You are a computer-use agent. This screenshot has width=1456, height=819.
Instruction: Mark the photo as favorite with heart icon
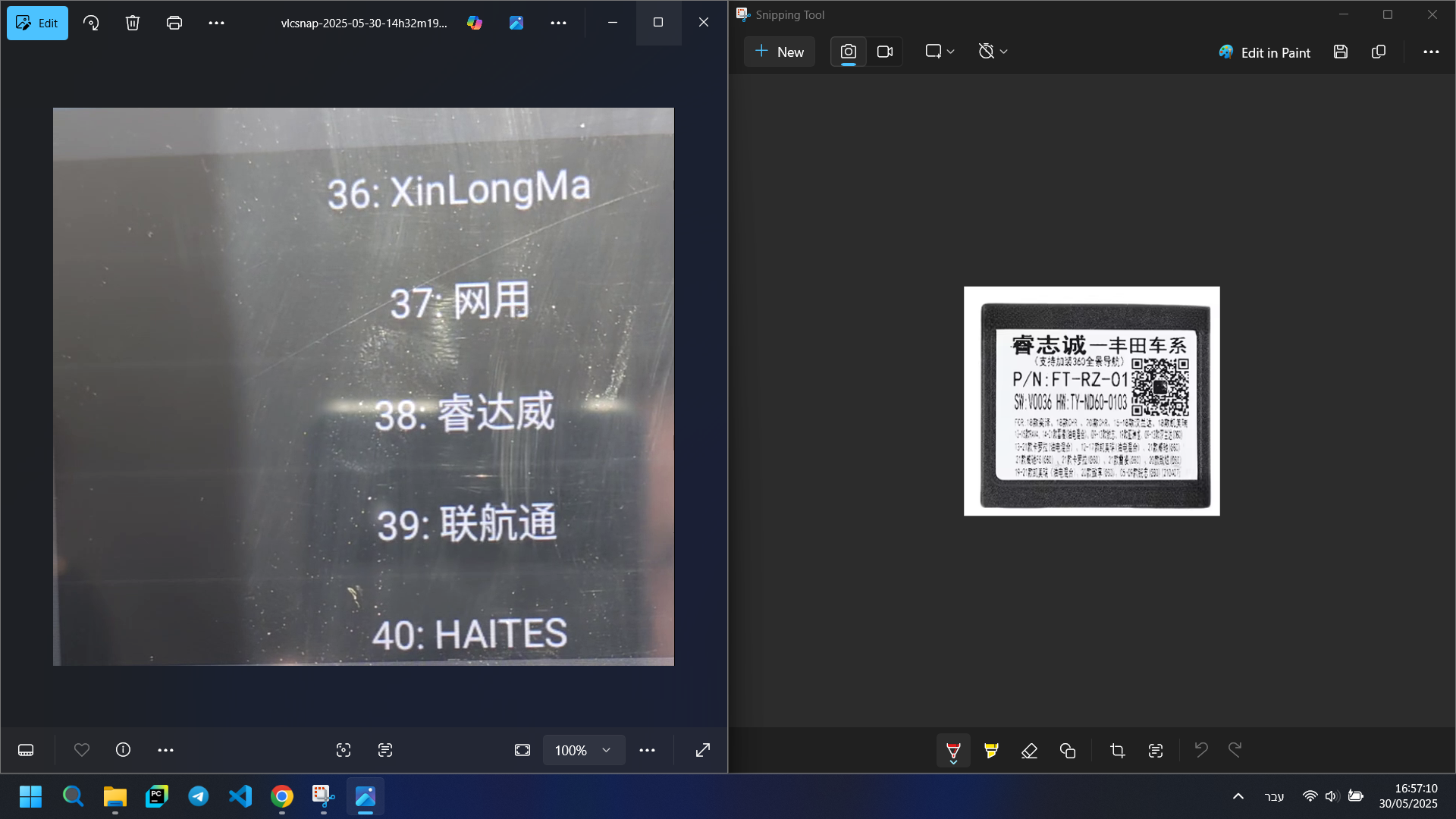[x=82, y=750]
